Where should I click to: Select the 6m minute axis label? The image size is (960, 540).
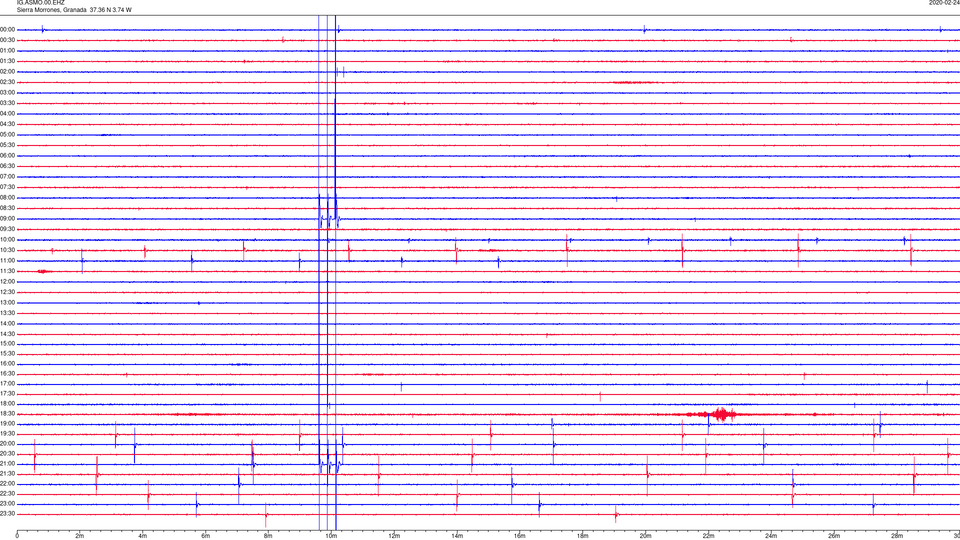coord(205,536)
